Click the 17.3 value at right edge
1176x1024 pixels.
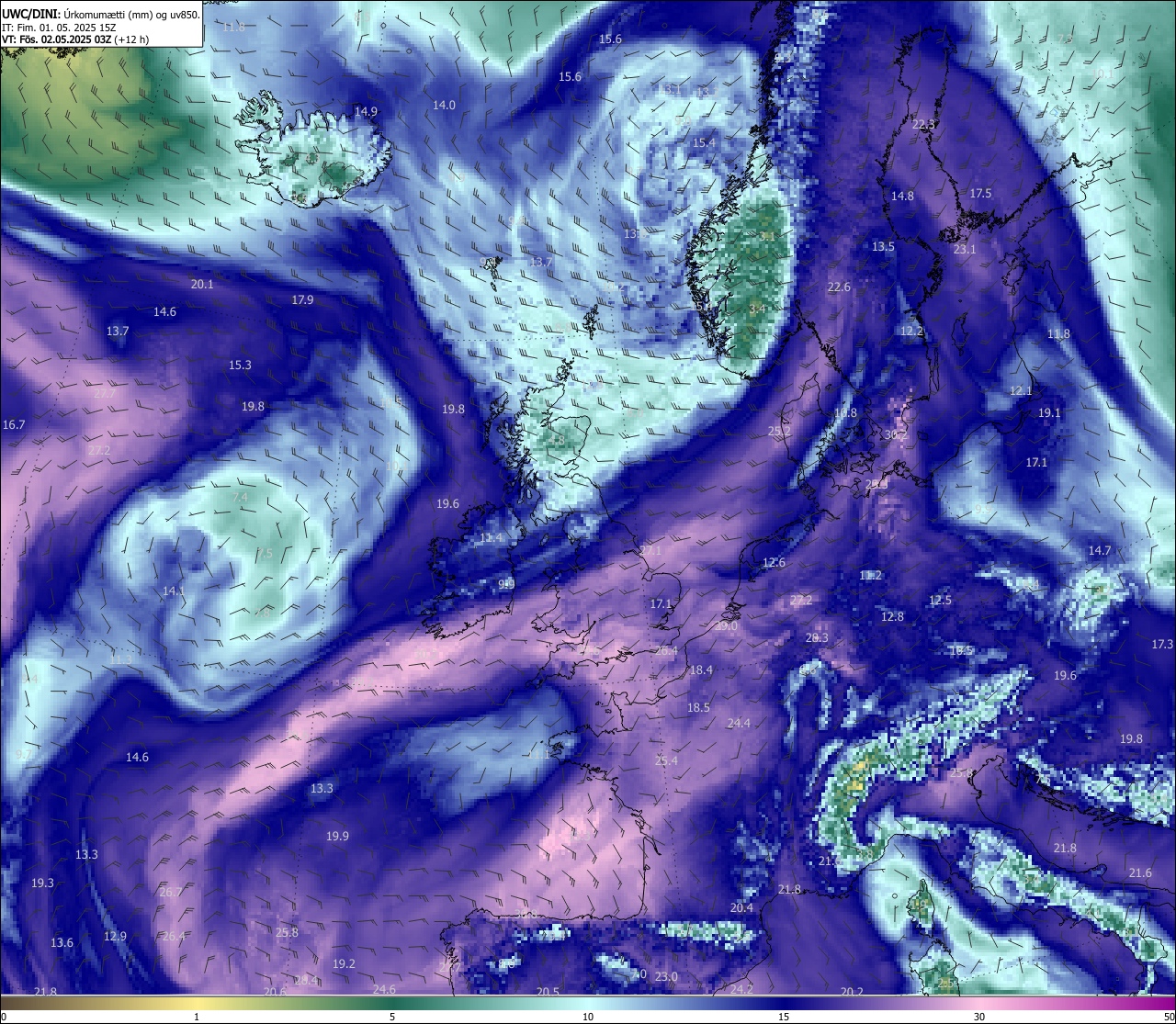[1162, 645]
